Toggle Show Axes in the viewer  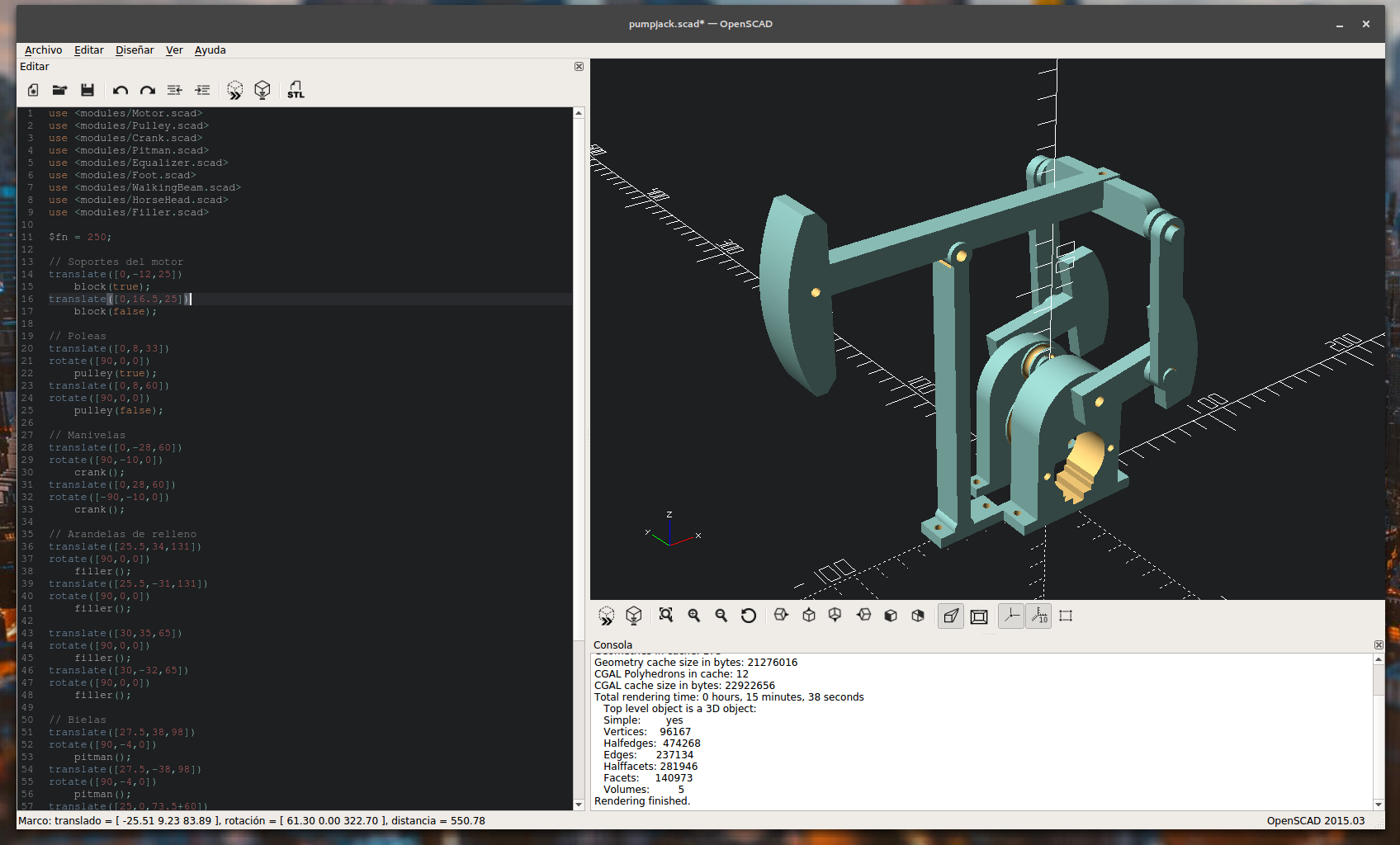click(x=1011, y=616)
